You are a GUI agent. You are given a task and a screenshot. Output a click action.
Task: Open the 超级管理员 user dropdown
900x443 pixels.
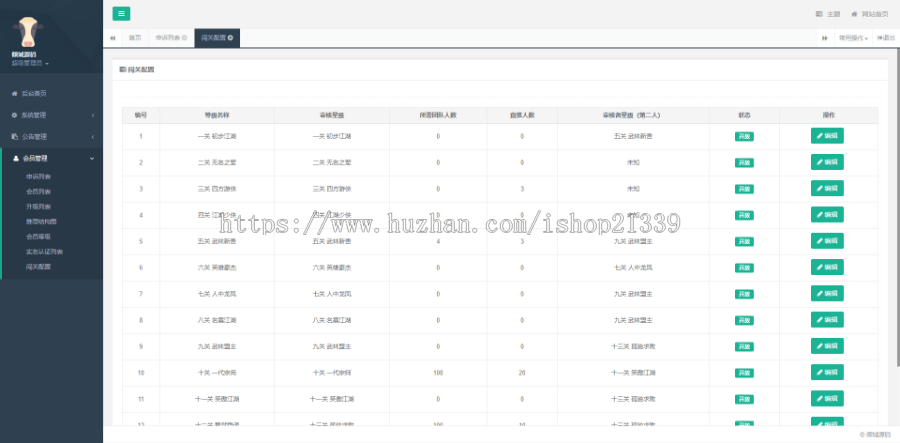[x=30, y=63]
